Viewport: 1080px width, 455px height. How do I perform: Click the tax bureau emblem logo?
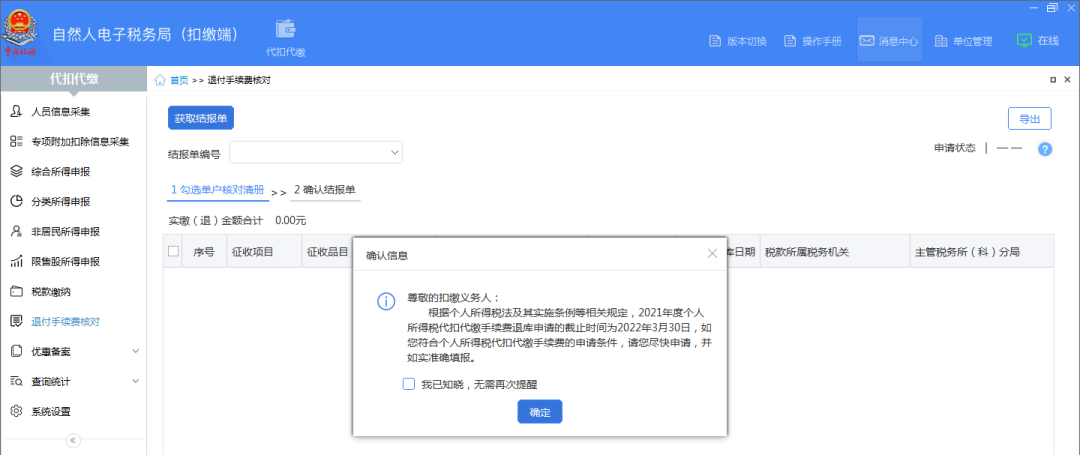pyautogui.click(x=21, y=34)
